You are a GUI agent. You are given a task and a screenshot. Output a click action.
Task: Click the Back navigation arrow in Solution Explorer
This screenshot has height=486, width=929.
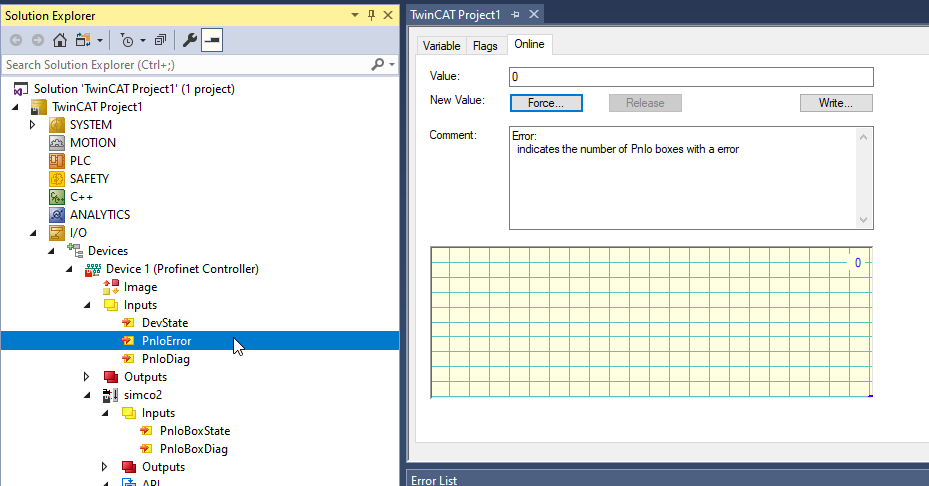click(x=16, y=40)
